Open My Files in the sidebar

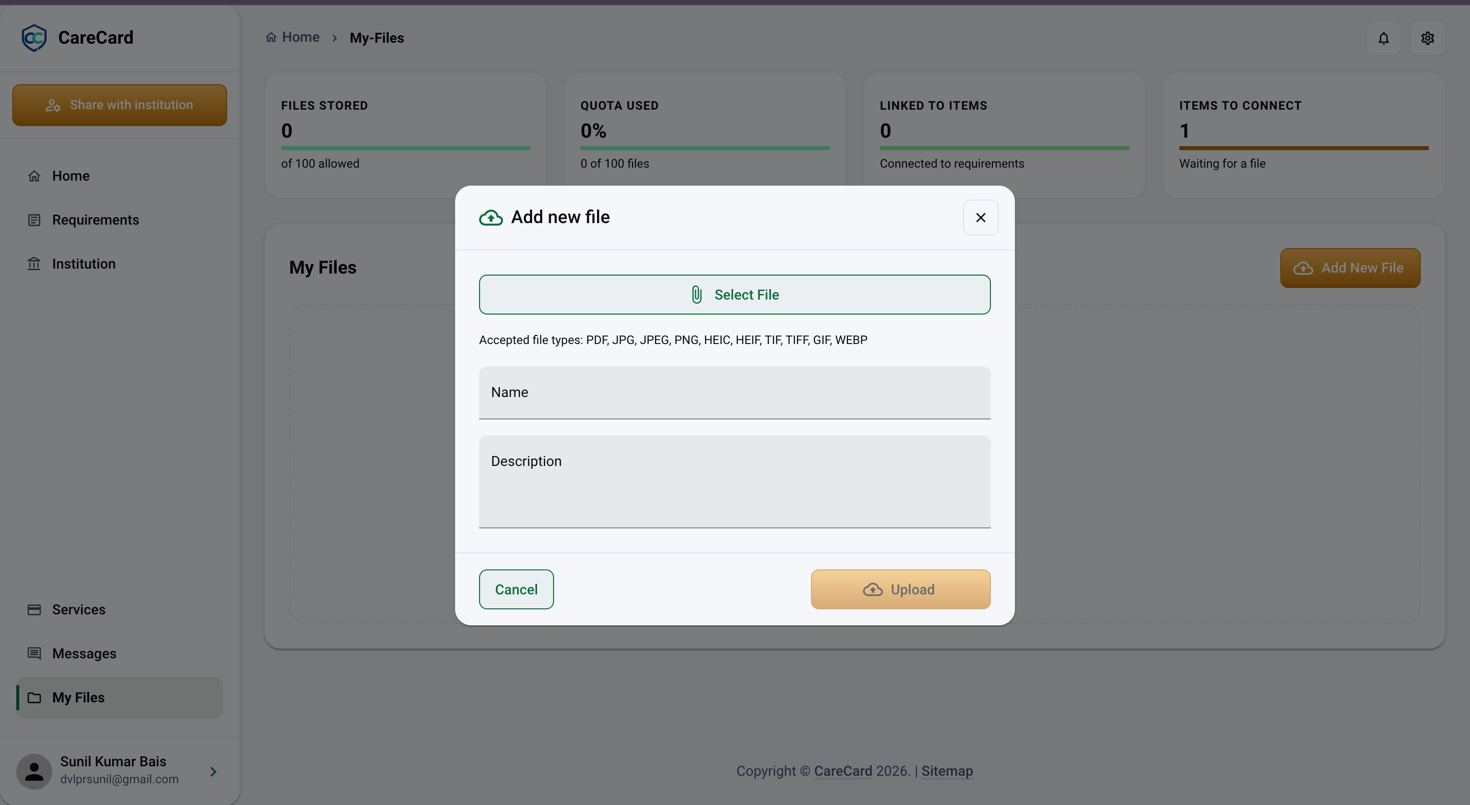coord(120,698)
